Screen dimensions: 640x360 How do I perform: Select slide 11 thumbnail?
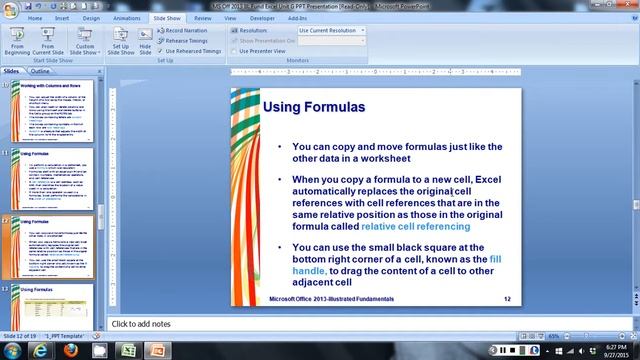pos(52,179)
